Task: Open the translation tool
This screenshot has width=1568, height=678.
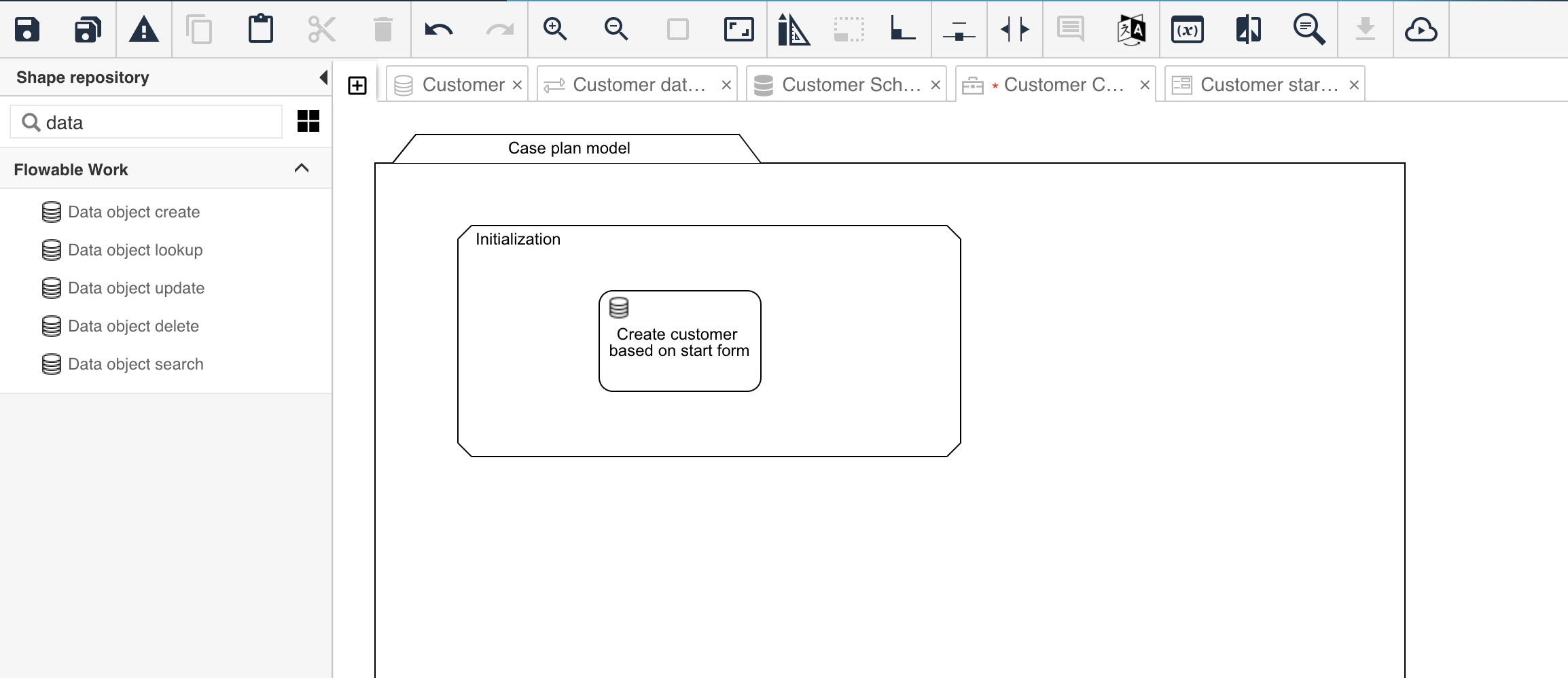Action: [x=1130, y=29]
